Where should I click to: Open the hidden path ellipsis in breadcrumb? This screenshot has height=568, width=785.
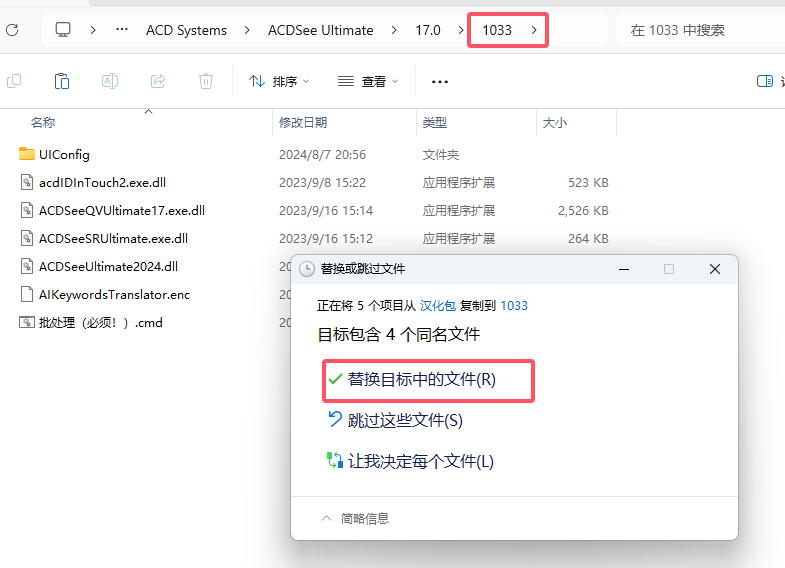coord(122,30)
